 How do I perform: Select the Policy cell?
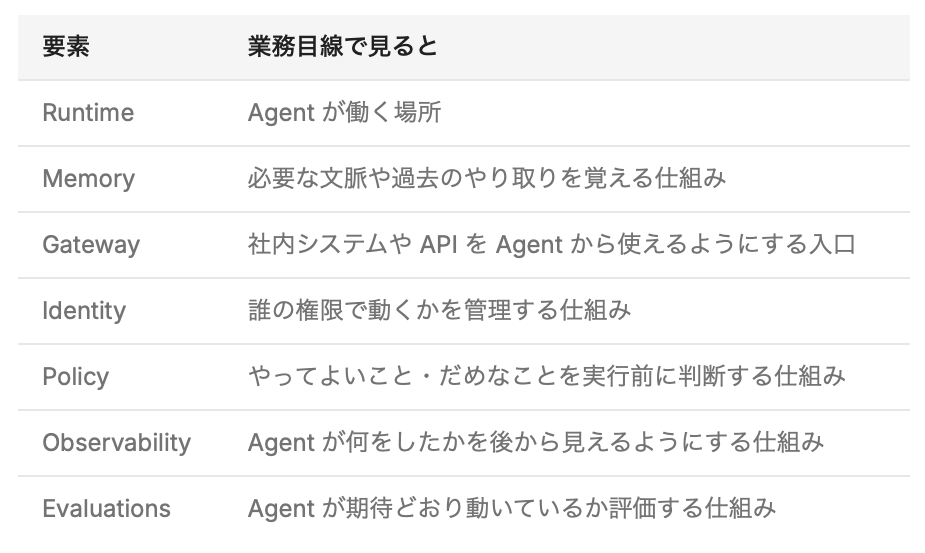pos(76,377)
